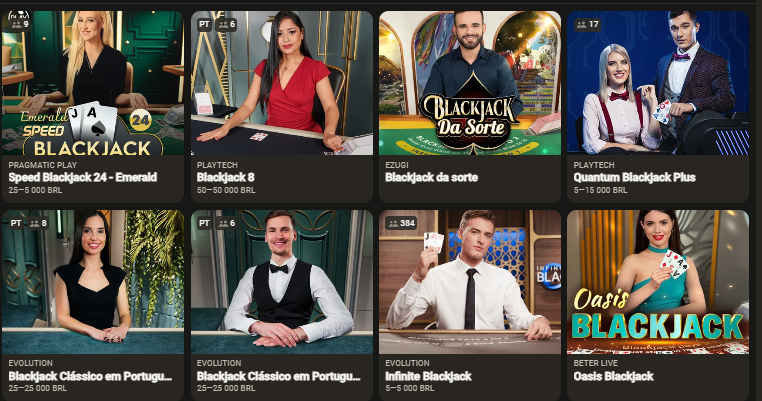Click the player count icon showing 17
The height and width of the screenshot is (401, 762).
click(587, 24)
